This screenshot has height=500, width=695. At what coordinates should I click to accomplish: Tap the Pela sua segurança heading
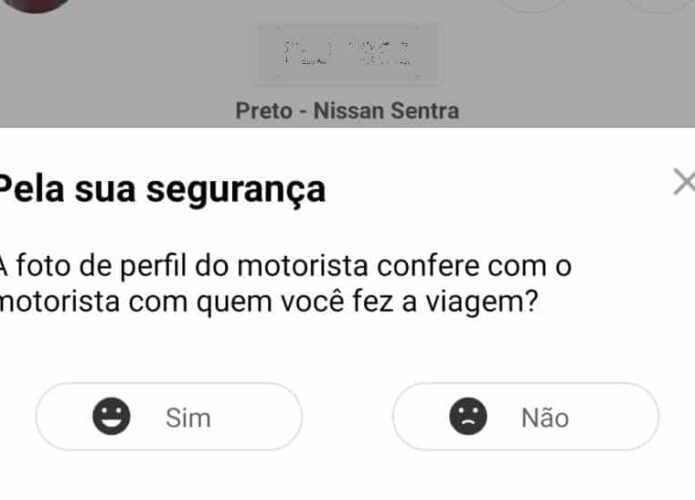pos(162,190)
